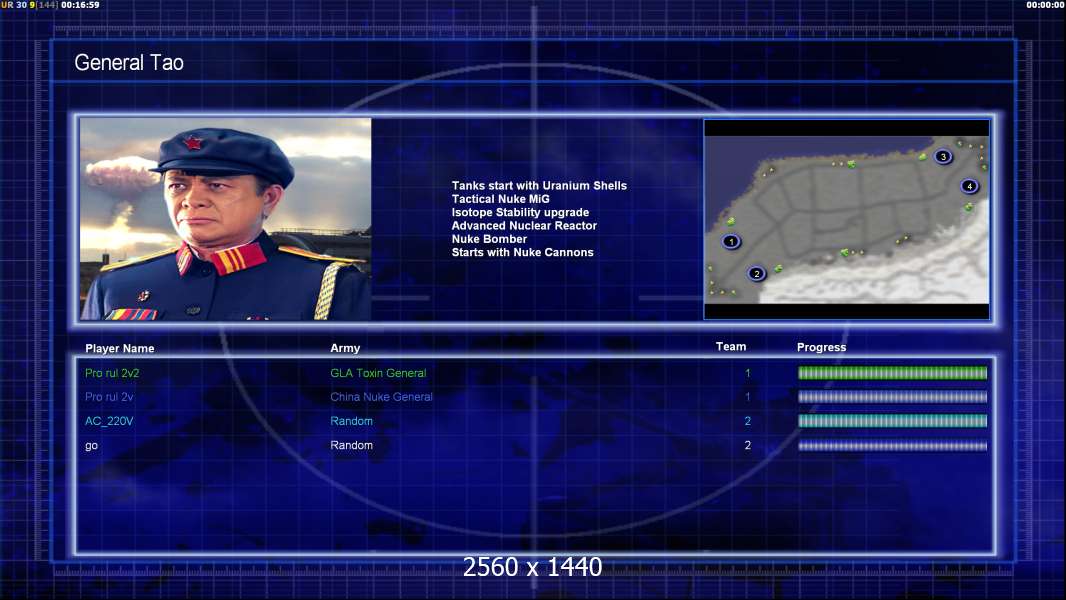Click progress bar of player go
The image size is (1066, 600).
[x=893, y=446]
